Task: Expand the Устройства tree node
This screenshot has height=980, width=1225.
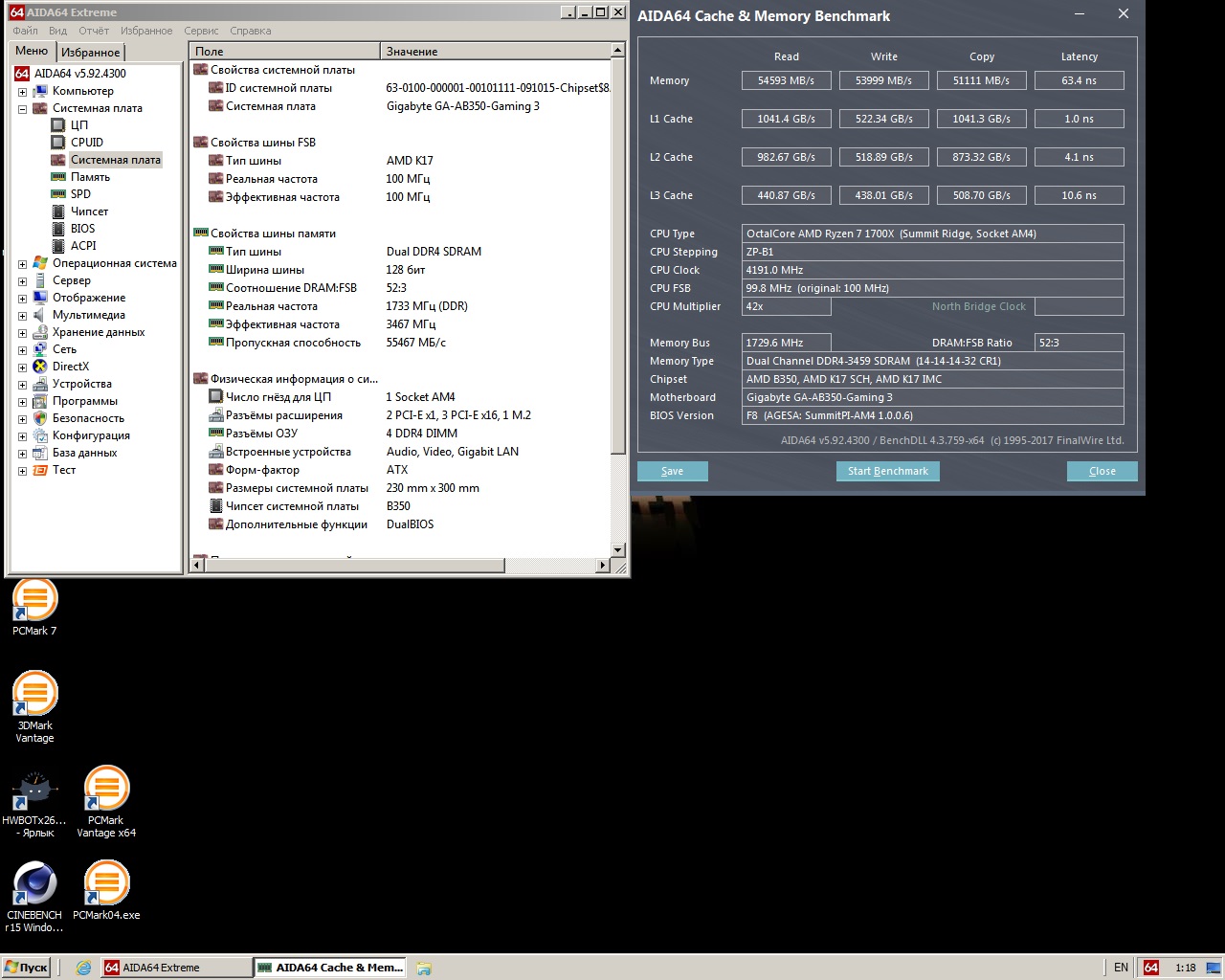Action: click(22, 385)
